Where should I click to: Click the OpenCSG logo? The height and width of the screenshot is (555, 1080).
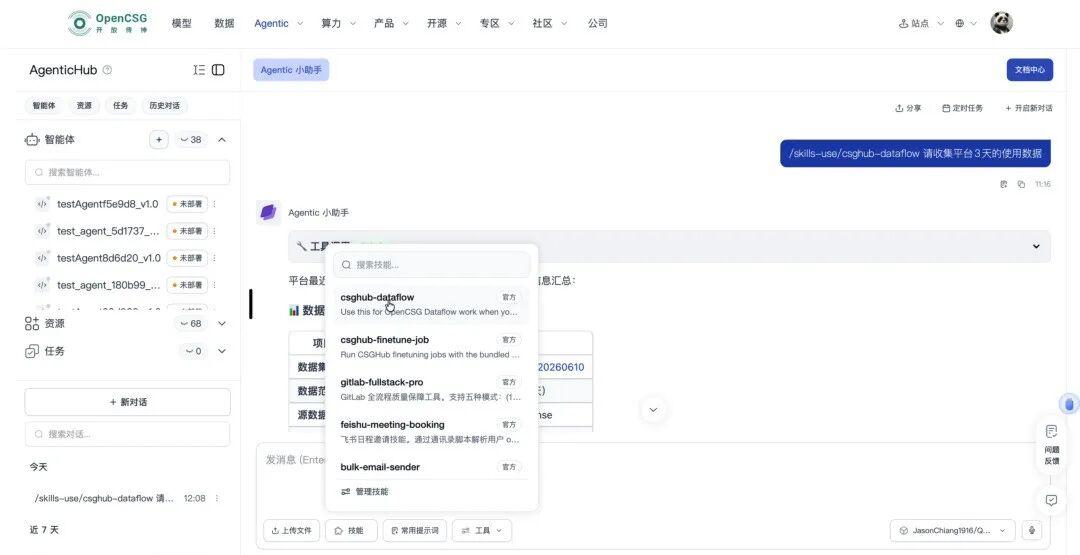tap(108, 23)
